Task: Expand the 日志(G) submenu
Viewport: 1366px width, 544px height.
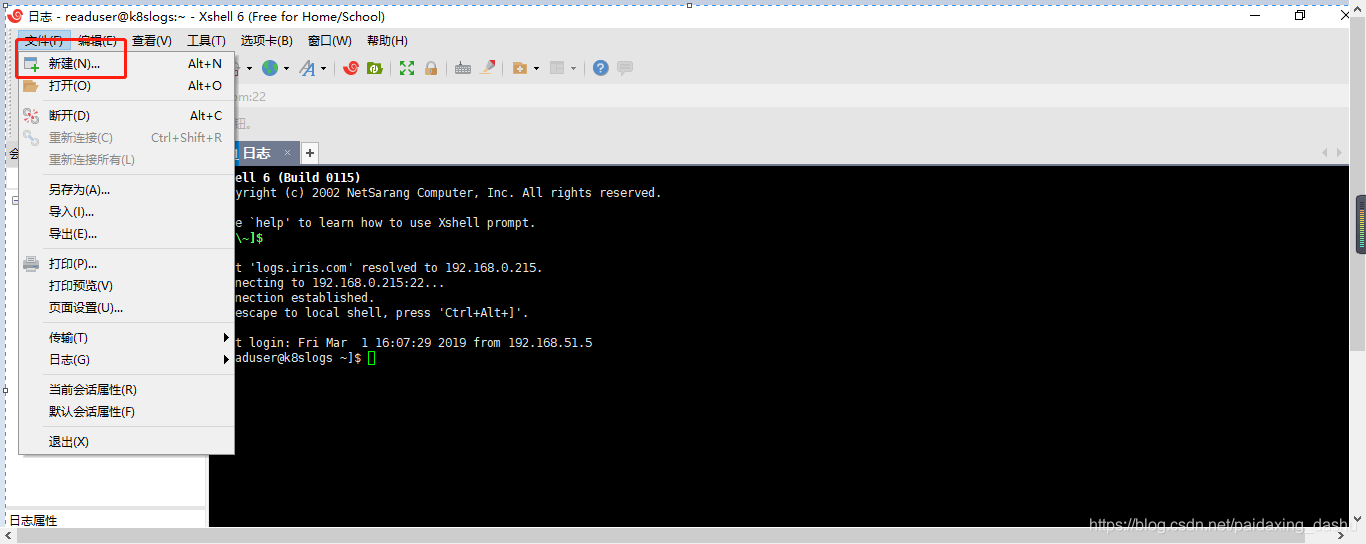Action: pos(126,360)
